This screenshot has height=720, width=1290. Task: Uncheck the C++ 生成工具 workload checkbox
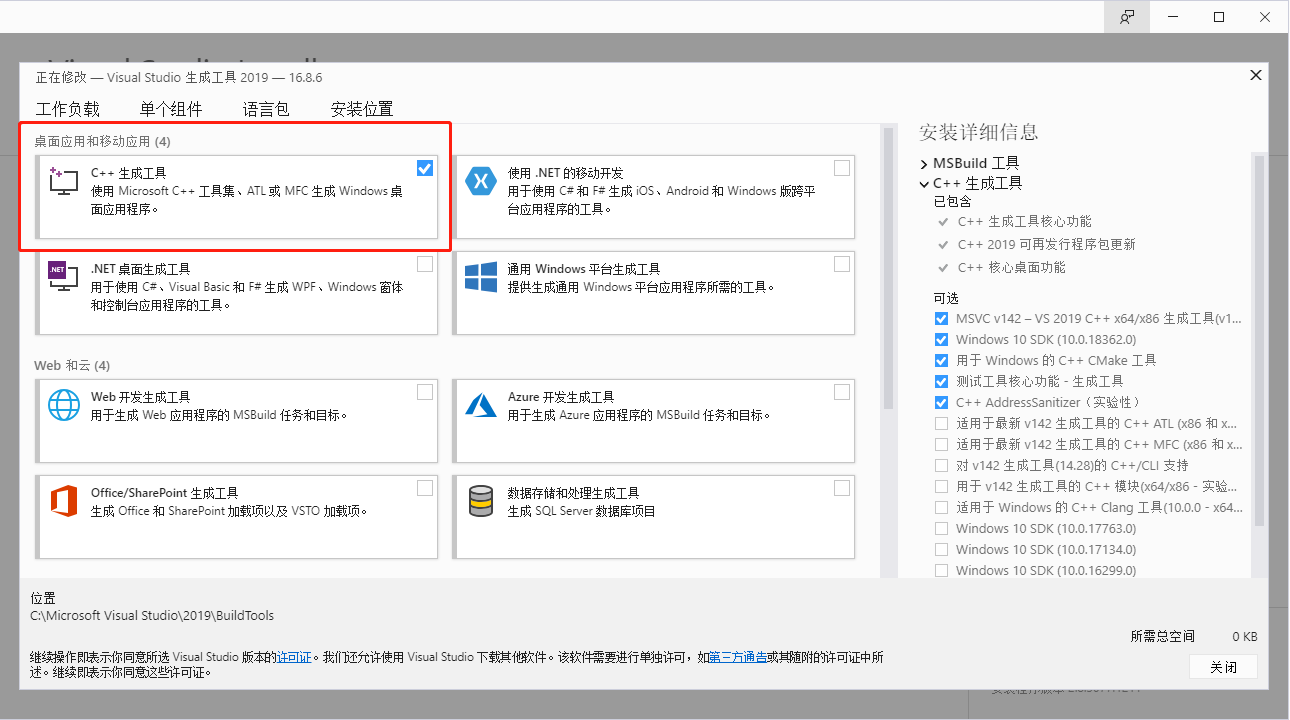point(425,168)
